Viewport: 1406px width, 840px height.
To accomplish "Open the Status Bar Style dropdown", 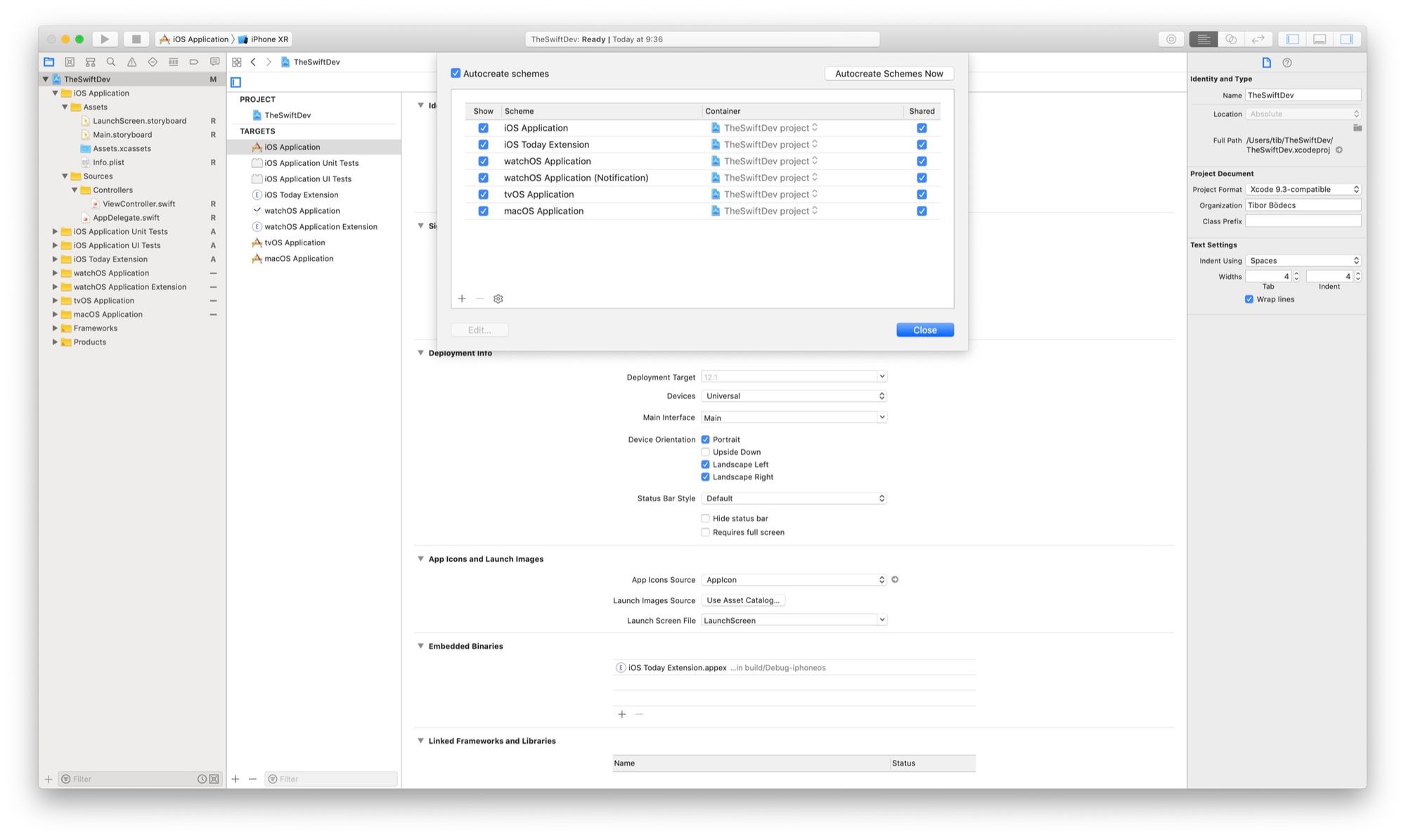I will point(794,498).
